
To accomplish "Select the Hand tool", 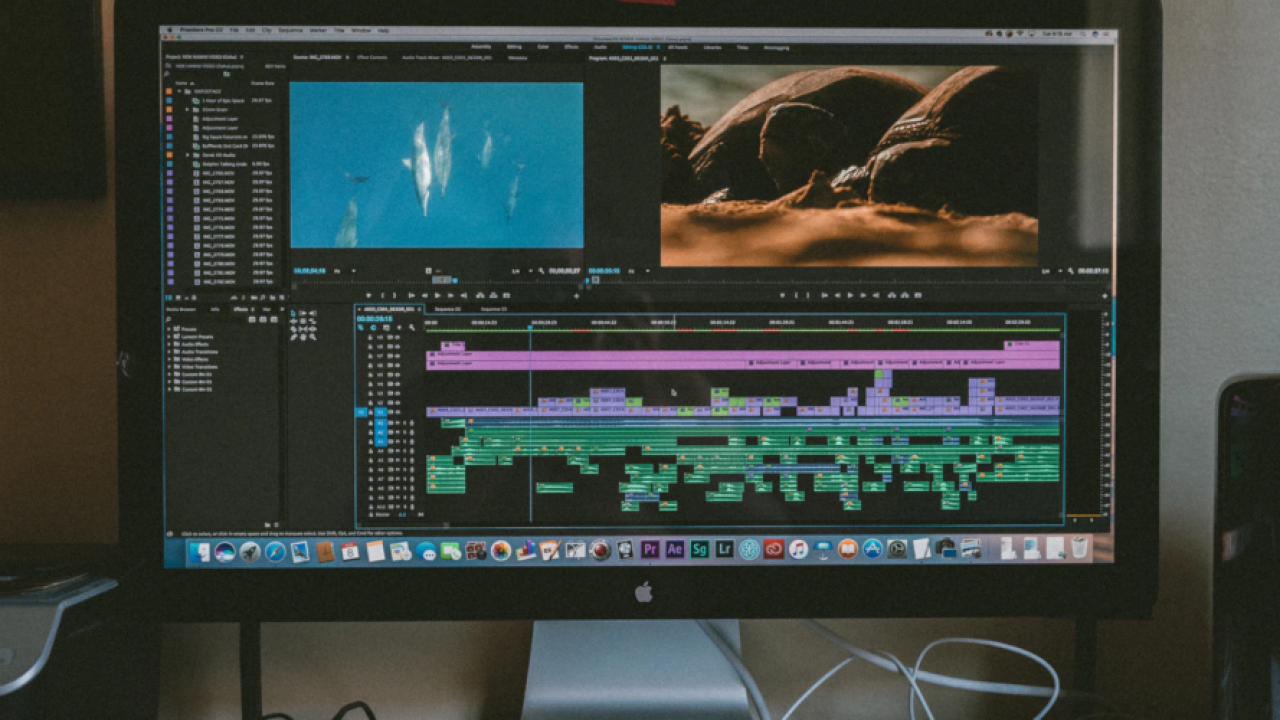I will click(303, 337).
